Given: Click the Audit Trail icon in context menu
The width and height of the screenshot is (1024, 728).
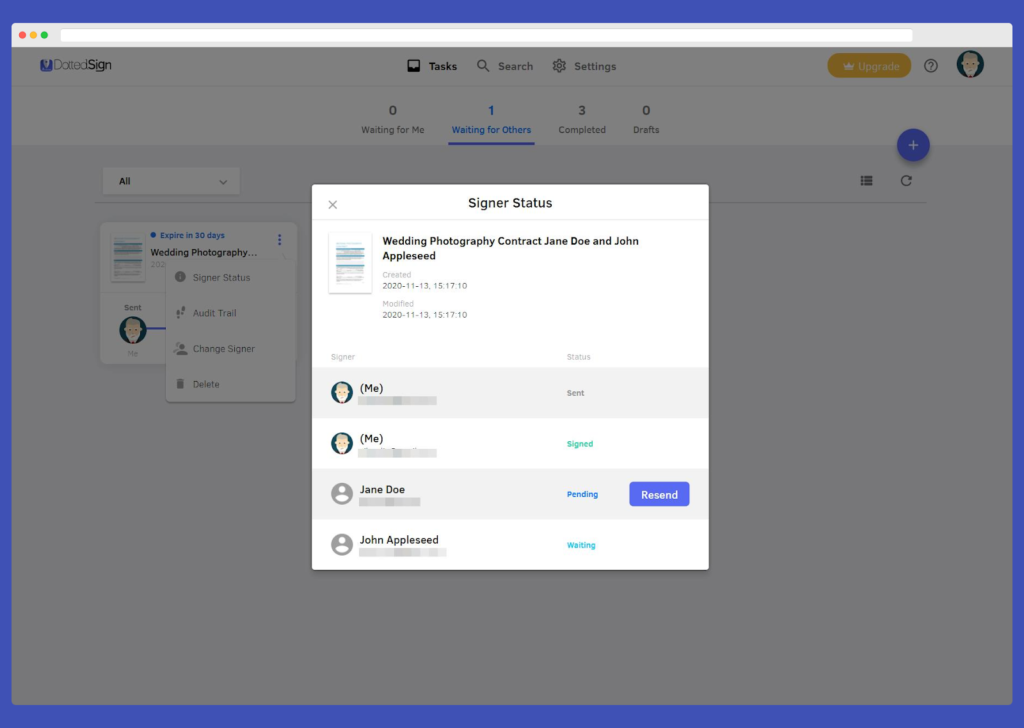Looking at the screenshot, I should tap(181, 312).
